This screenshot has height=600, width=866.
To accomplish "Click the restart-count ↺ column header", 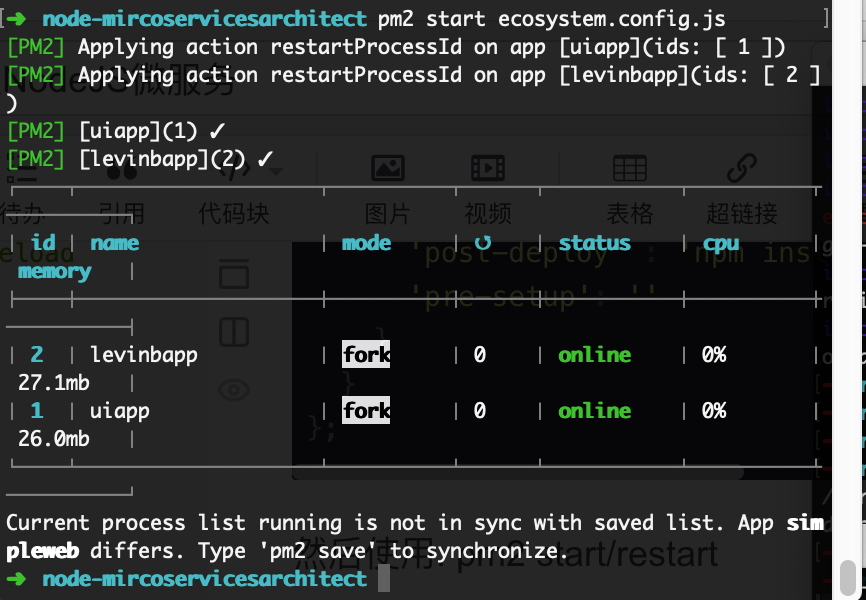I will pyautogui.click(x=483, y=243).
